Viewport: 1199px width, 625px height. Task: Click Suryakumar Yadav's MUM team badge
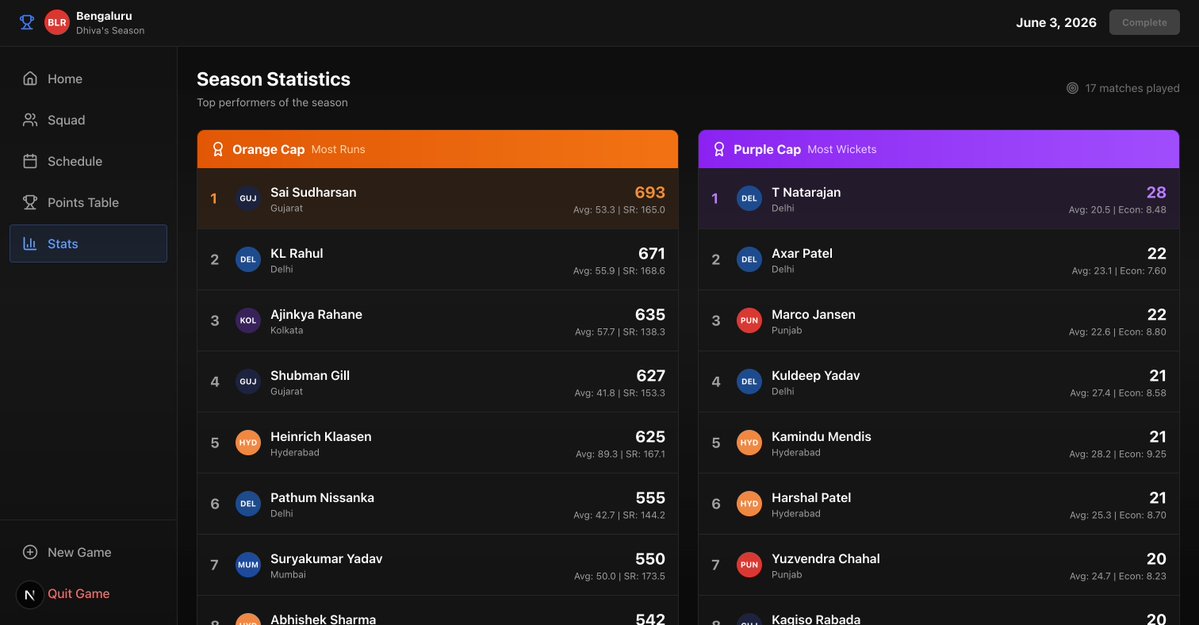tap(248, 565)
